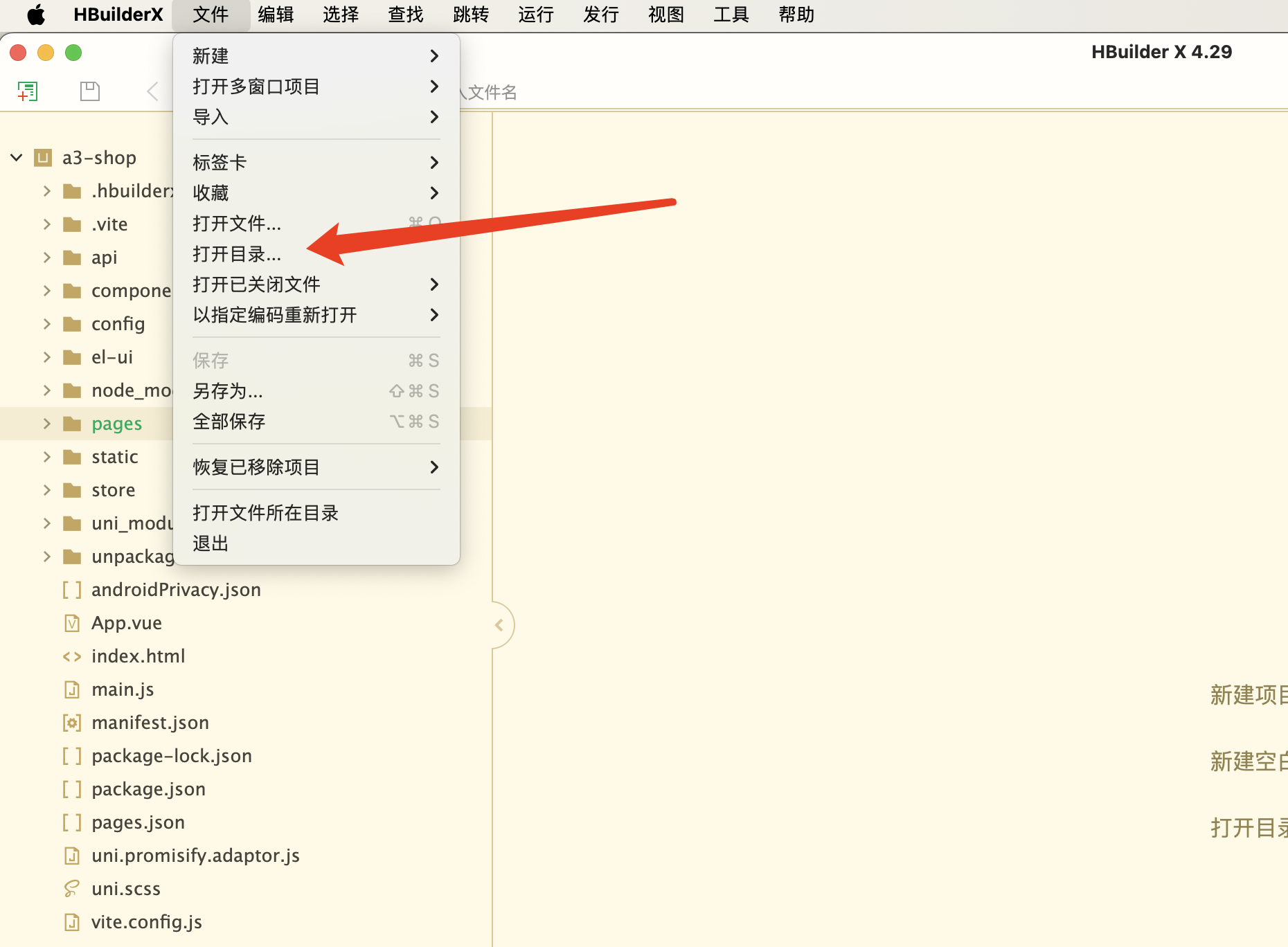1288x947 pixels.
Task: Click the static folder icon
Action: pos(72,457)
